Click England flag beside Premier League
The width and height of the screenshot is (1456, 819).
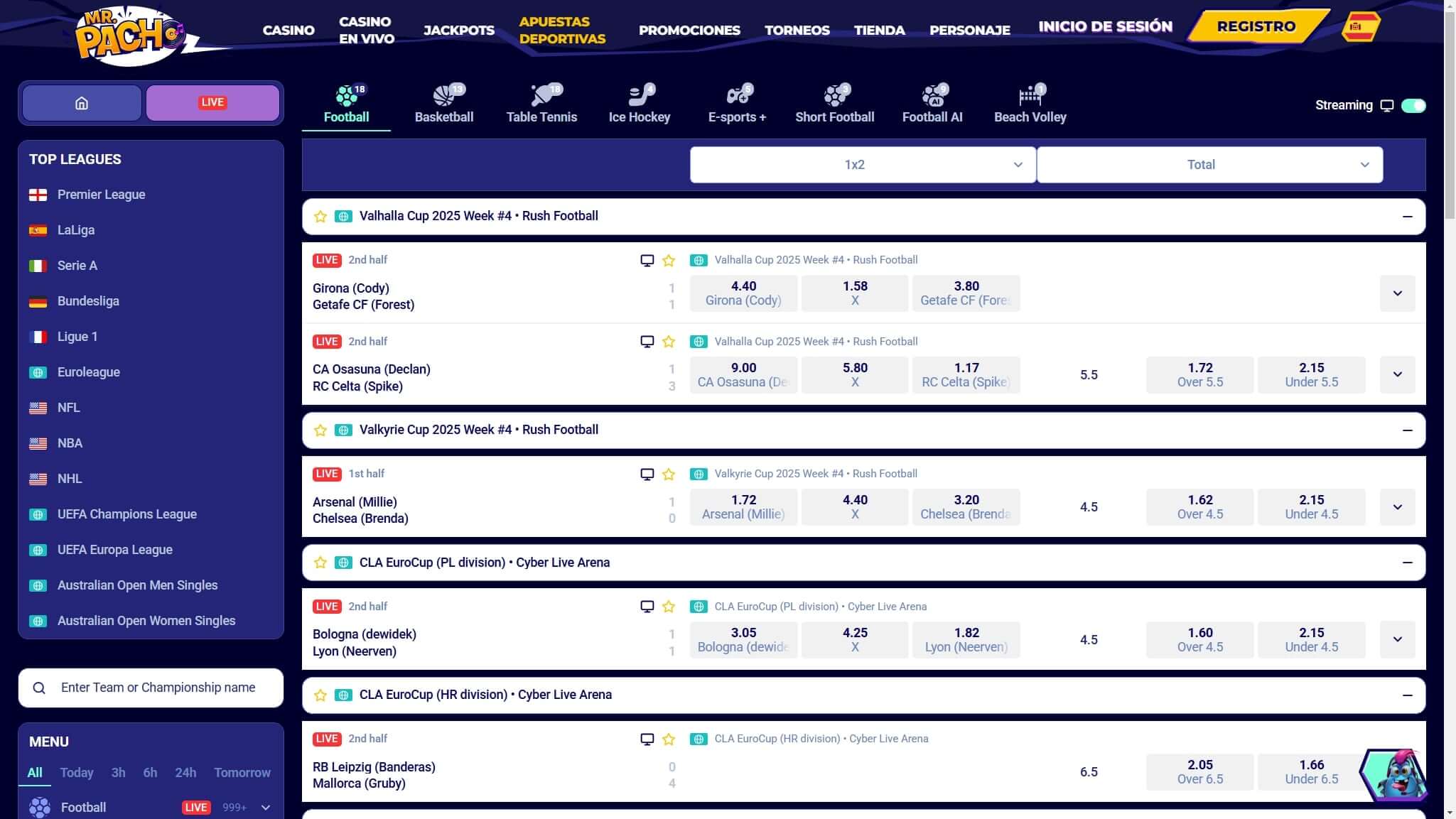tap(38, 195)
